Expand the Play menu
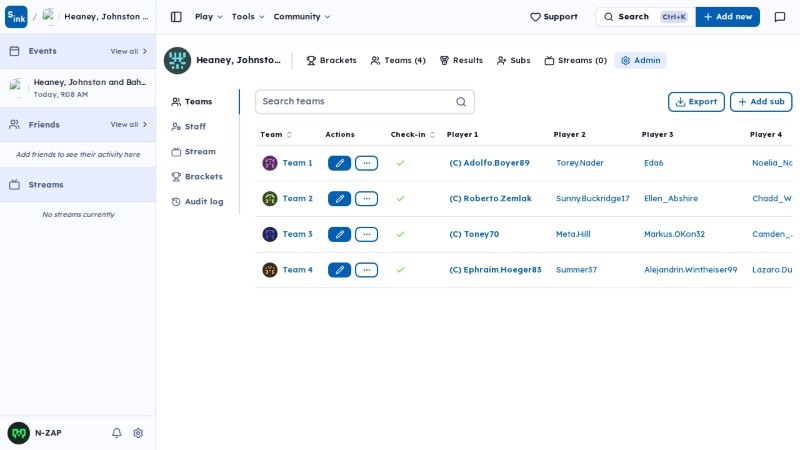The height and width of the screenshot is (450, 800). click(209, 17)
